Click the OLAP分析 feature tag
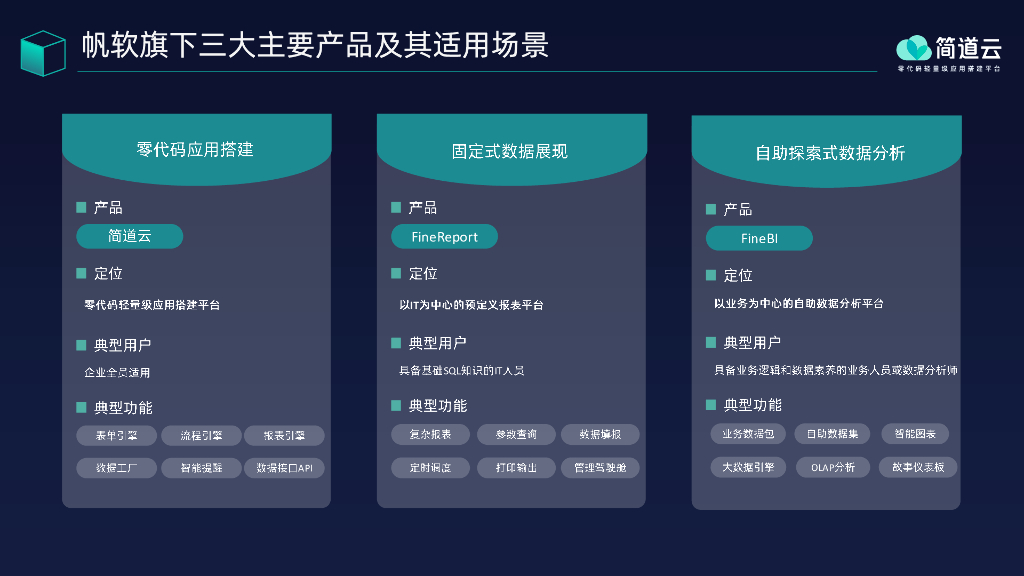 tap(832, 467)
